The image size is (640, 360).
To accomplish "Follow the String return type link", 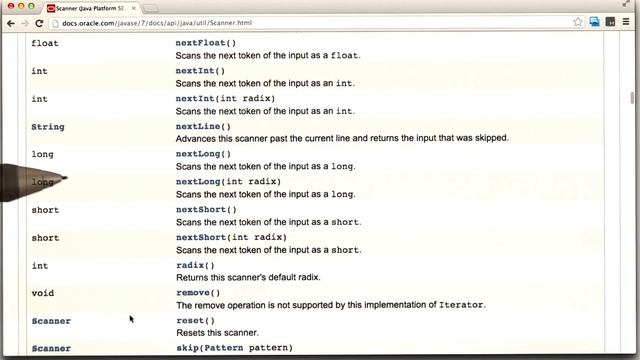I will click(x=48, y=127).
